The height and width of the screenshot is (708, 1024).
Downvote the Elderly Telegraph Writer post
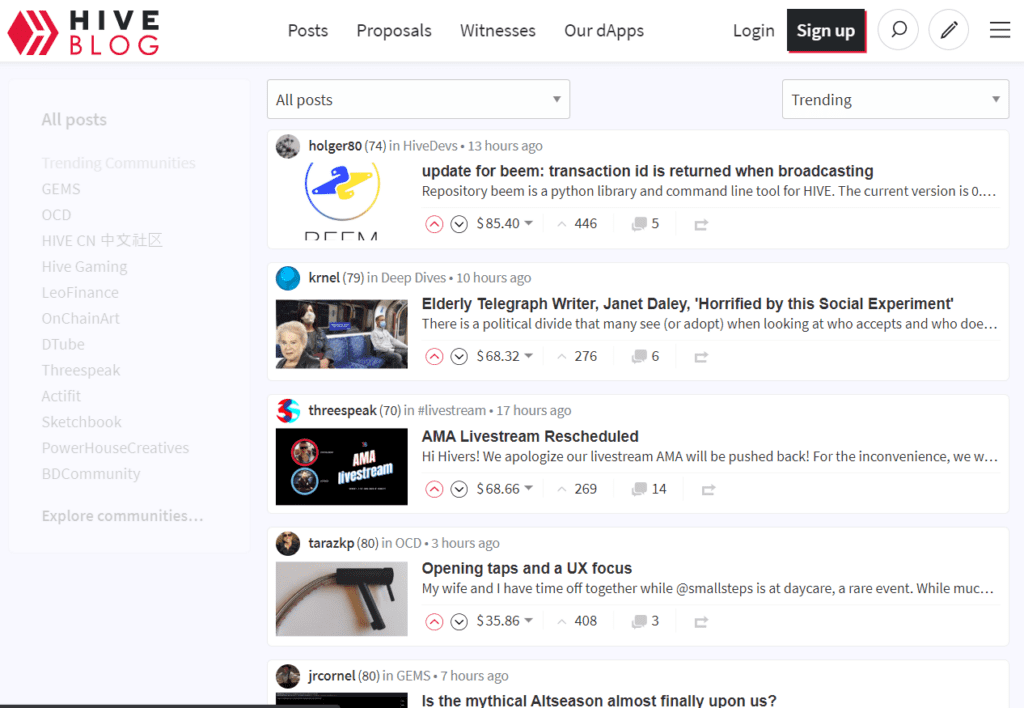point(459,357)
